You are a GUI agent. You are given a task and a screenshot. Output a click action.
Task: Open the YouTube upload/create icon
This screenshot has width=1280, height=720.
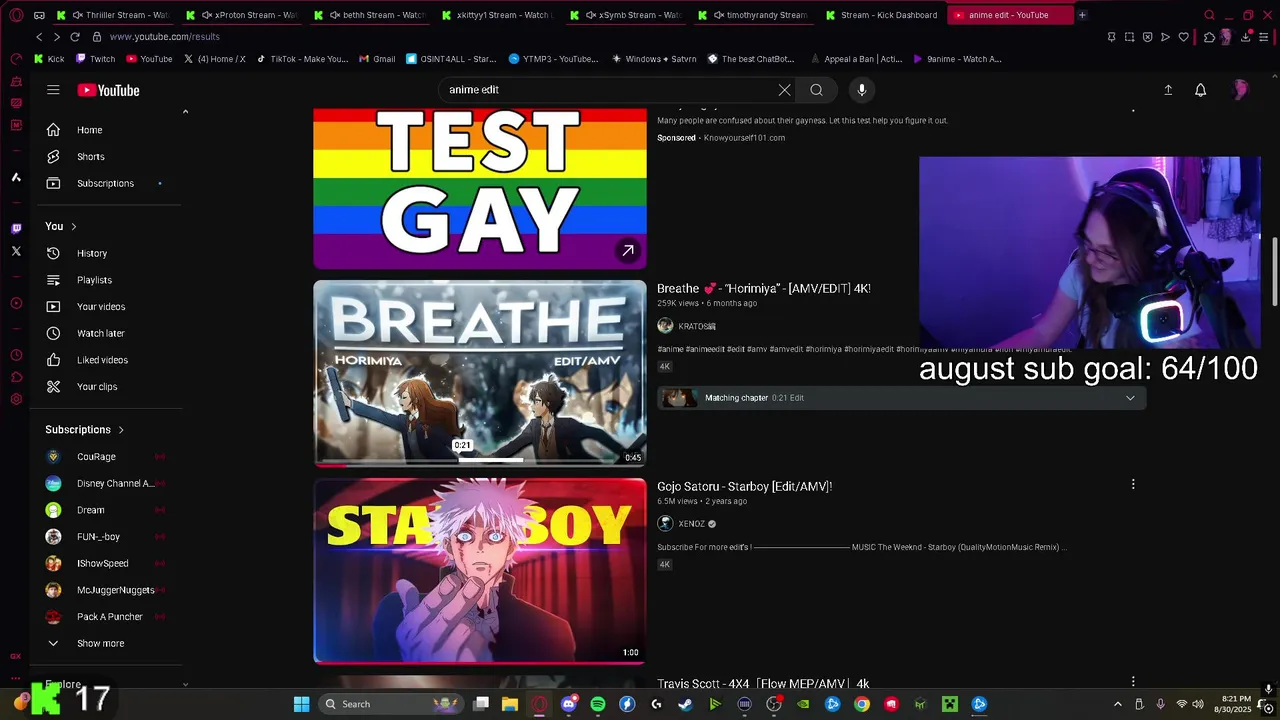pos(1168,90)
